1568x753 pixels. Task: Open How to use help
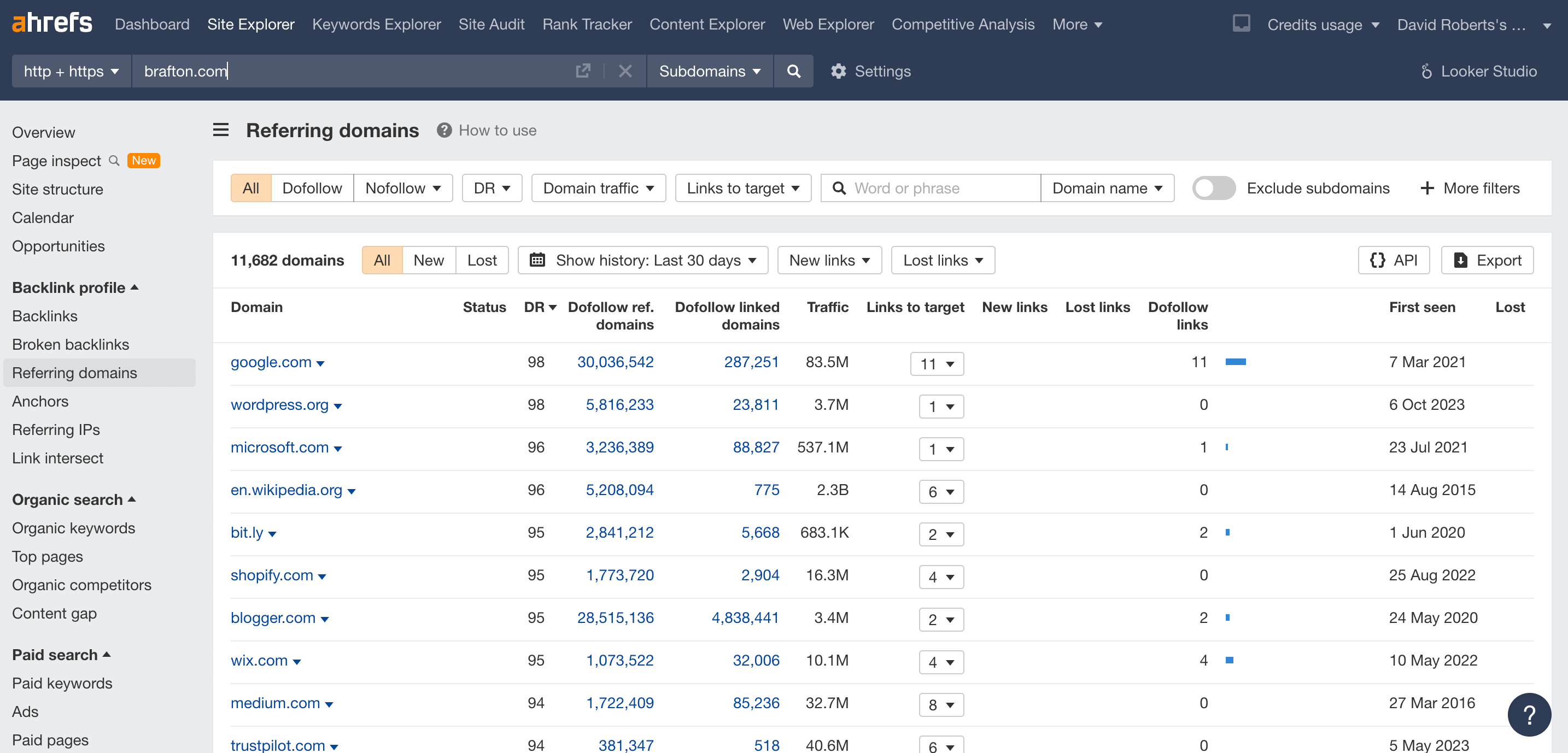(x=487, y=130)
